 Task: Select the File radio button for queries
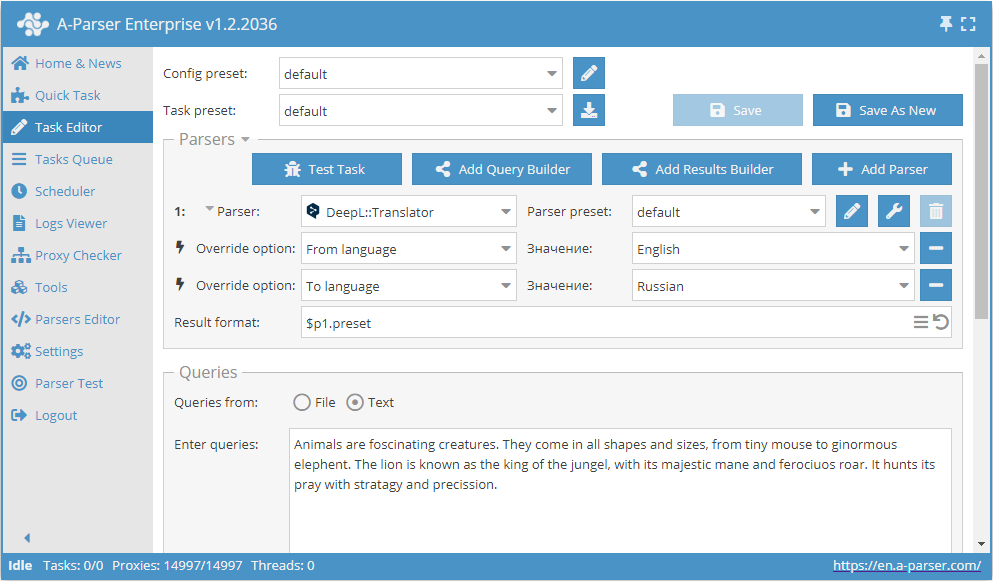302,403
